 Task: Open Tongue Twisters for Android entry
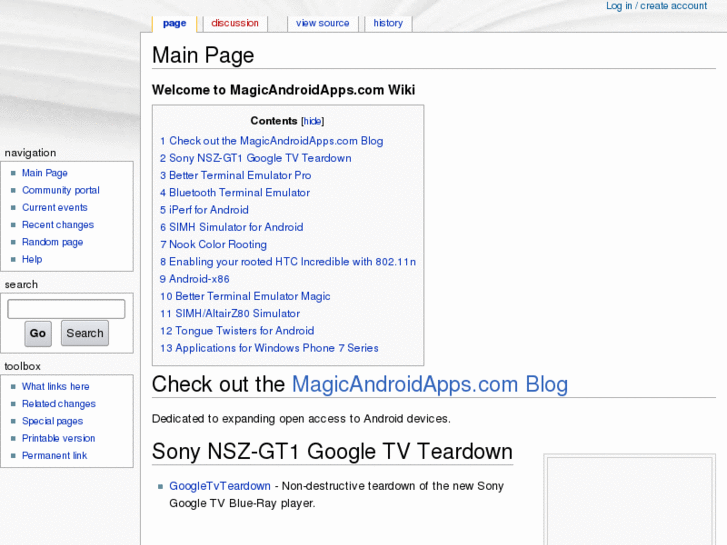tap(237, 331)
